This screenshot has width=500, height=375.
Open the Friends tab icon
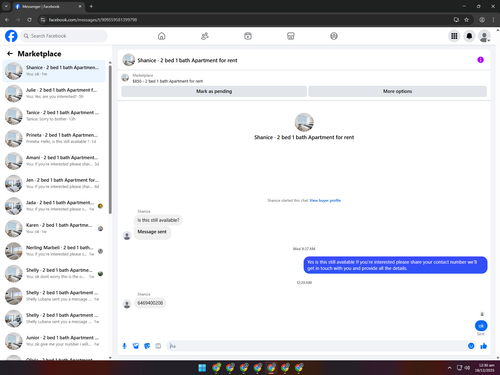tap(205, 36)
